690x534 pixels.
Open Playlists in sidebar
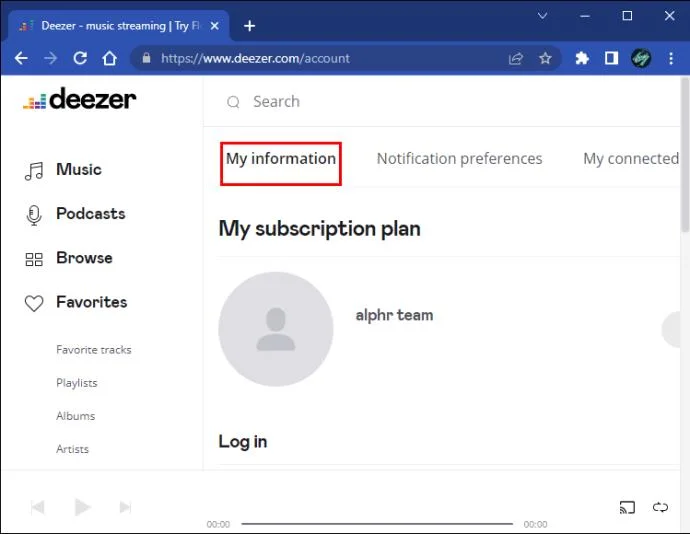point(77,383)
